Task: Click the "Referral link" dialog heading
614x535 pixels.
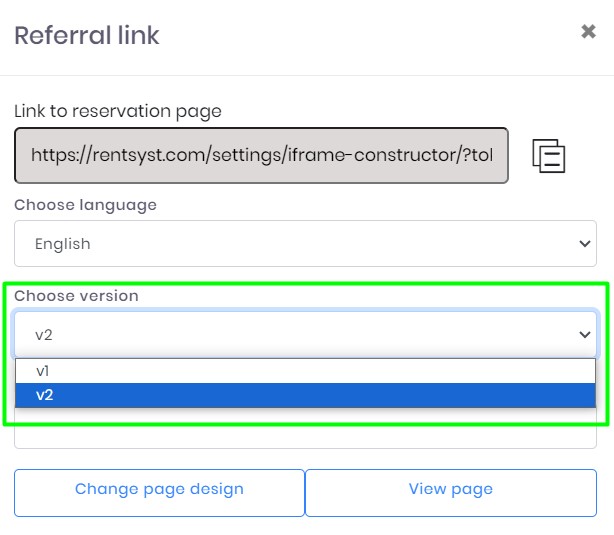Action: point(86,36)
